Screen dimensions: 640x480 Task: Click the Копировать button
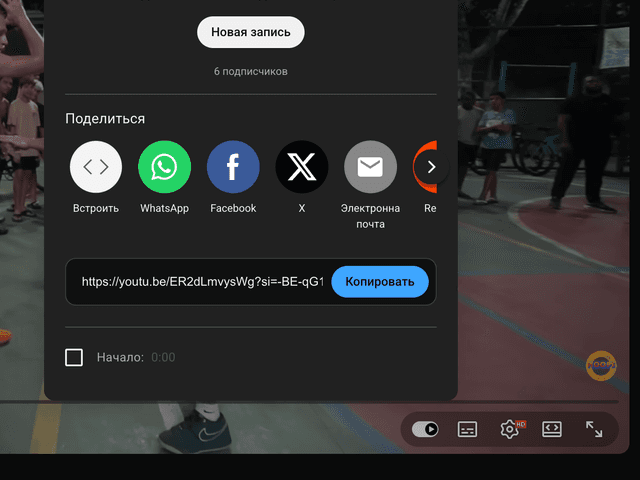tap(380, 282)
